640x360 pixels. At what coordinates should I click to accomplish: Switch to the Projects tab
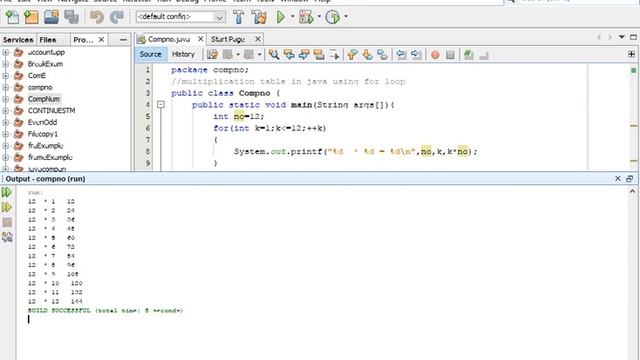click(83, 40)
